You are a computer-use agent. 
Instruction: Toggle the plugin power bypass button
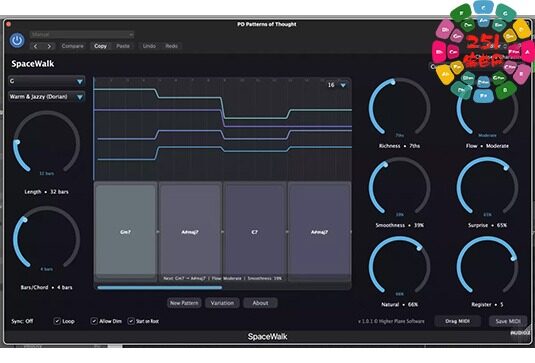click(17, 40)
